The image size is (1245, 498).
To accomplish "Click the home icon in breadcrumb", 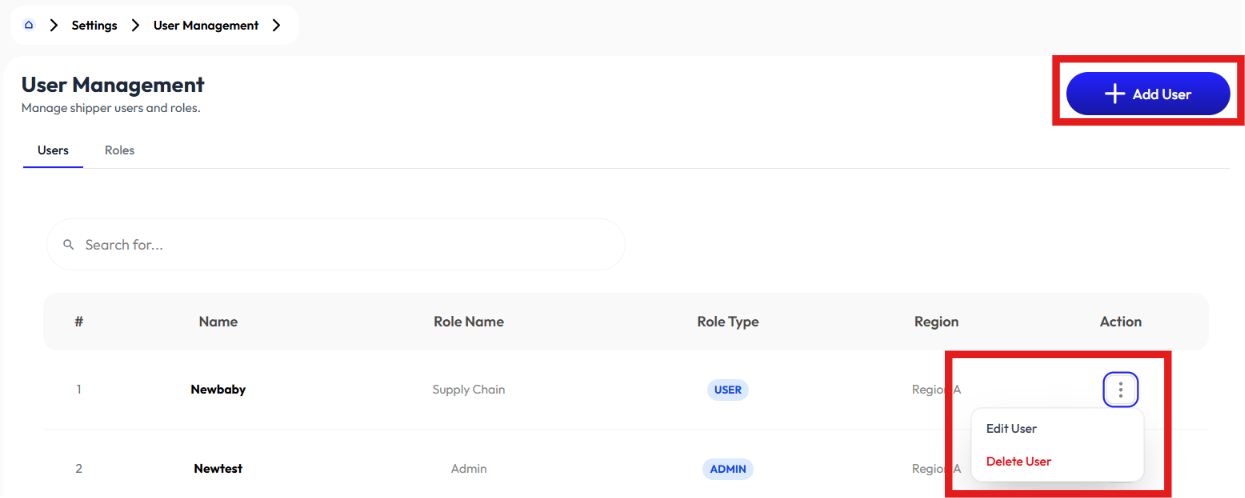I will (x=28, y=25).
